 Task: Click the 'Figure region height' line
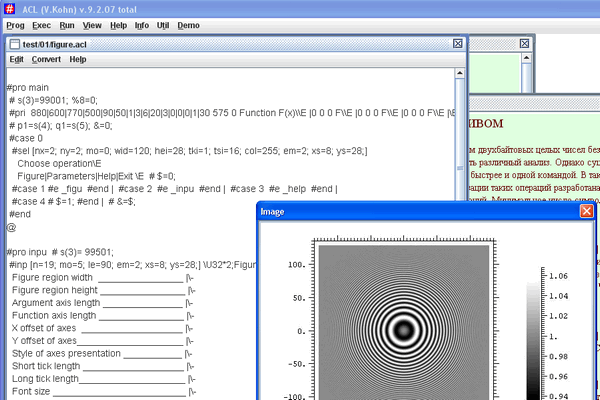pyautogui.click(x=103, y=290)
